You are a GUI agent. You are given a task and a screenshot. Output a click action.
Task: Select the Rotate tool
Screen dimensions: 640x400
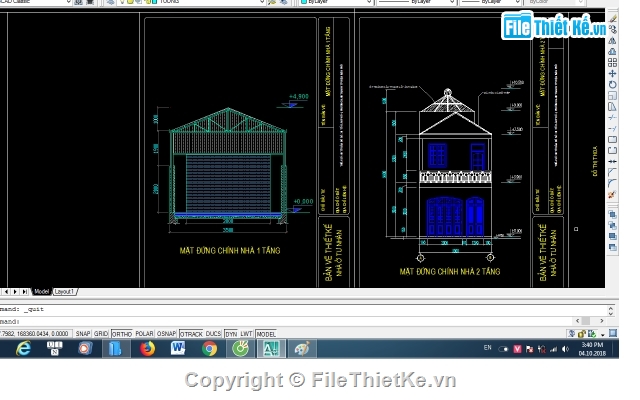613,84
